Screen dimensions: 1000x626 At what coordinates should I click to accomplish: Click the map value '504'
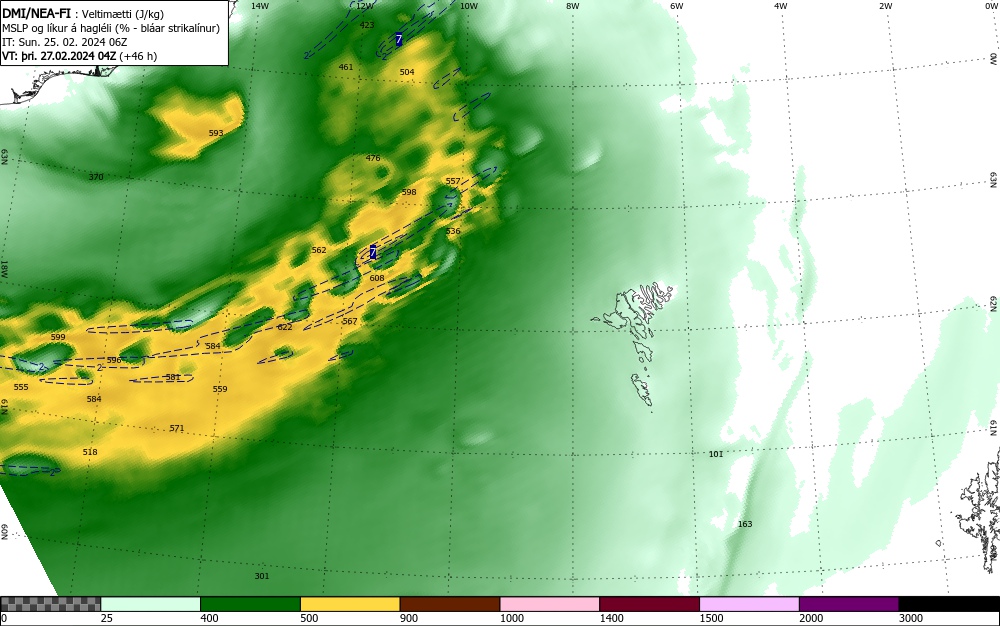click(x=407, y=72)
